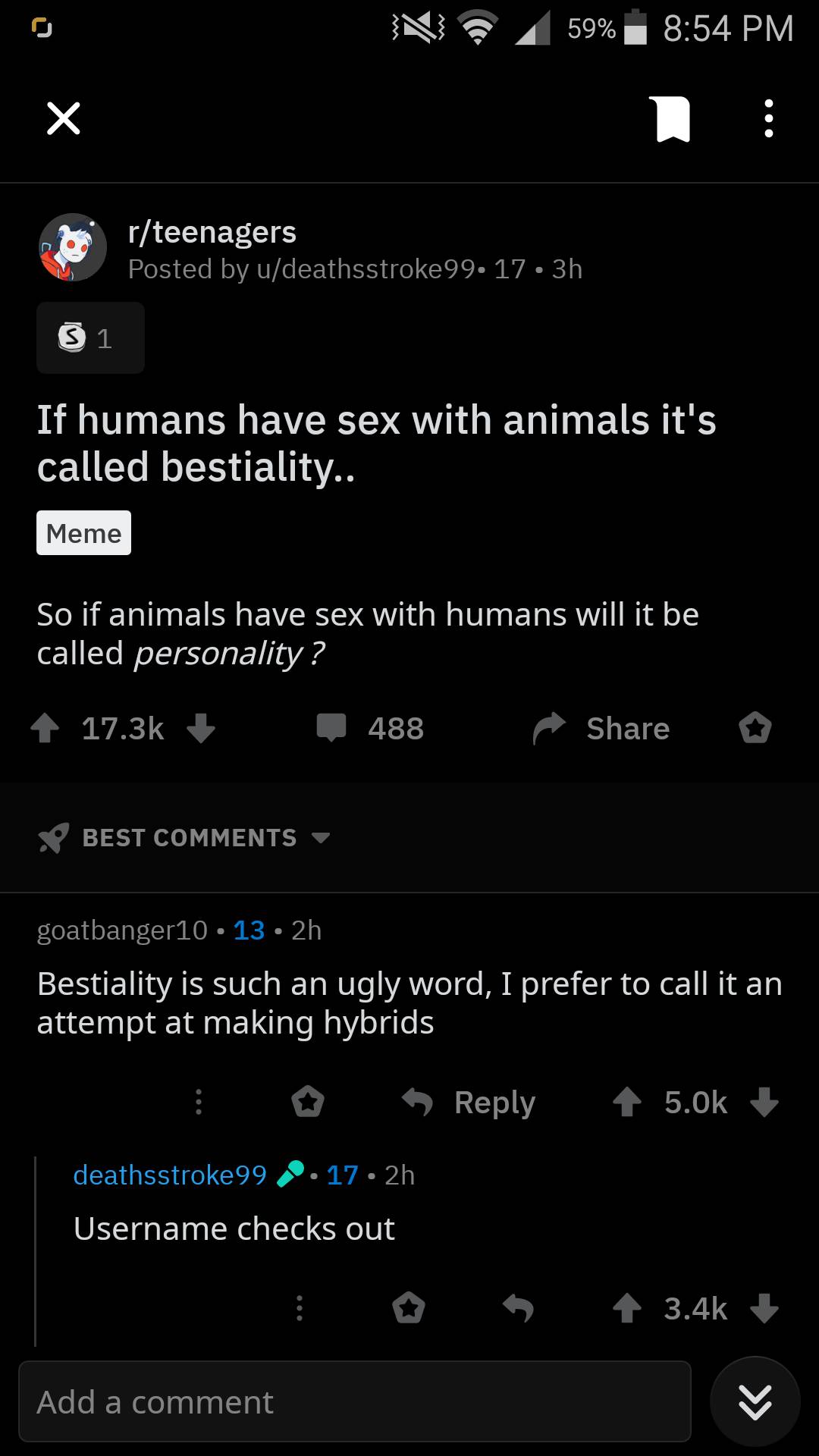Open the r/teenagers subreddit avatar

[x=73, y=247]
